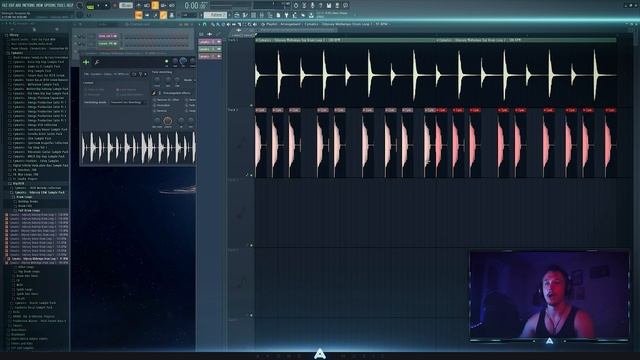Collapse the Full Drum Loops browser folder

[x=28, y=210]
